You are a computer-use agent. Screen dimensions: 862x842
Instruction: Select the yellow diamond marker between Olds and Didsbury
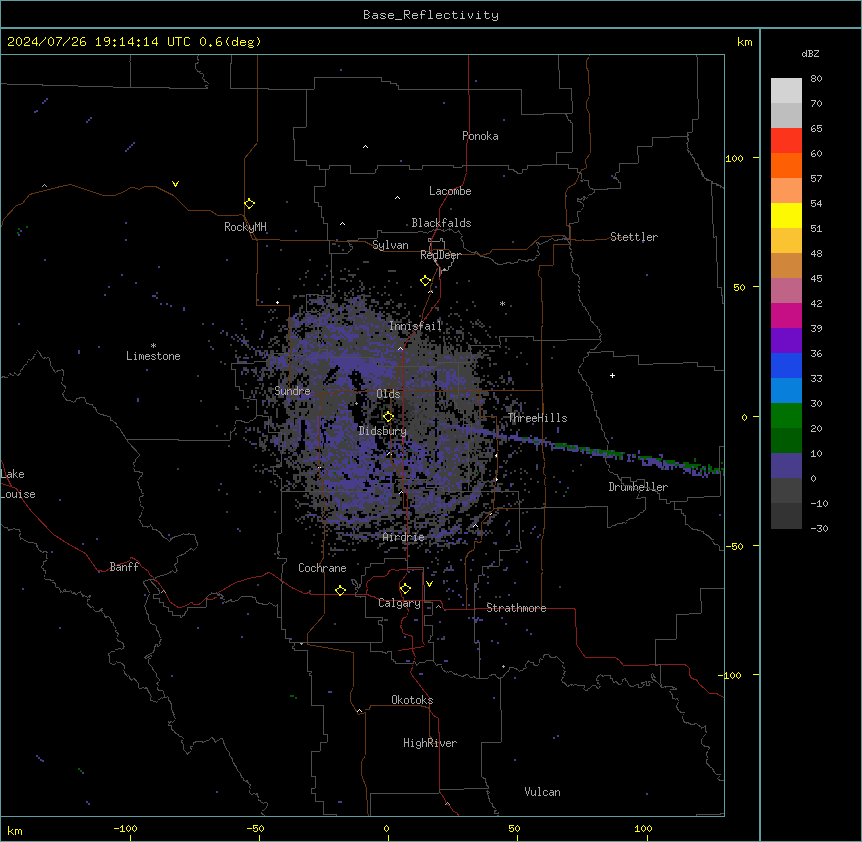(x=388, y=416)
